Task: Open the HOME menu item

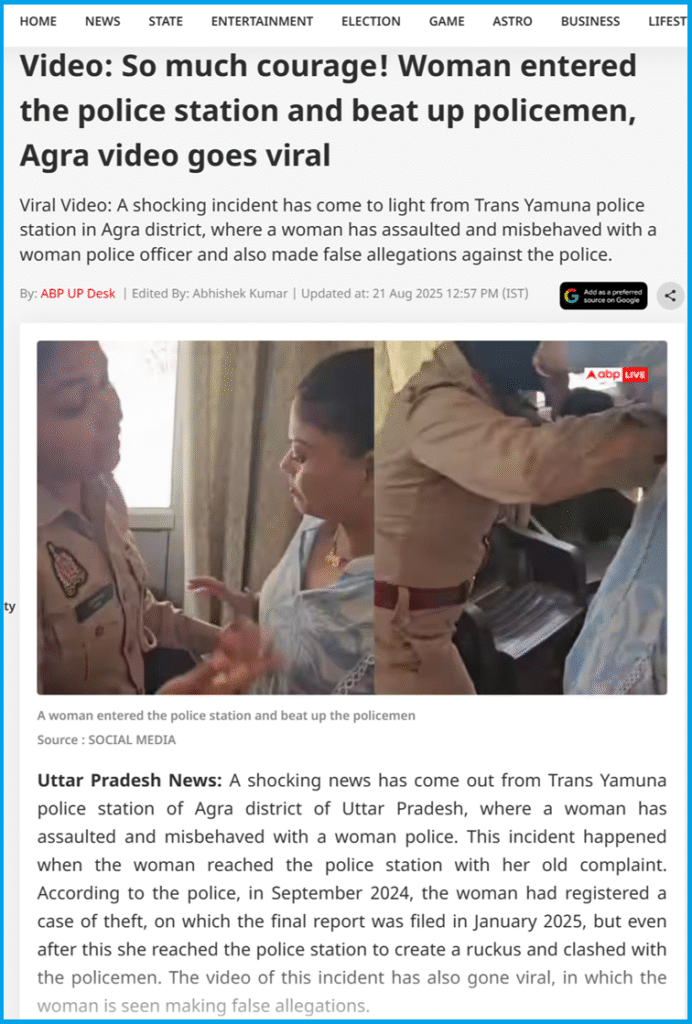Action: (38, 22)
